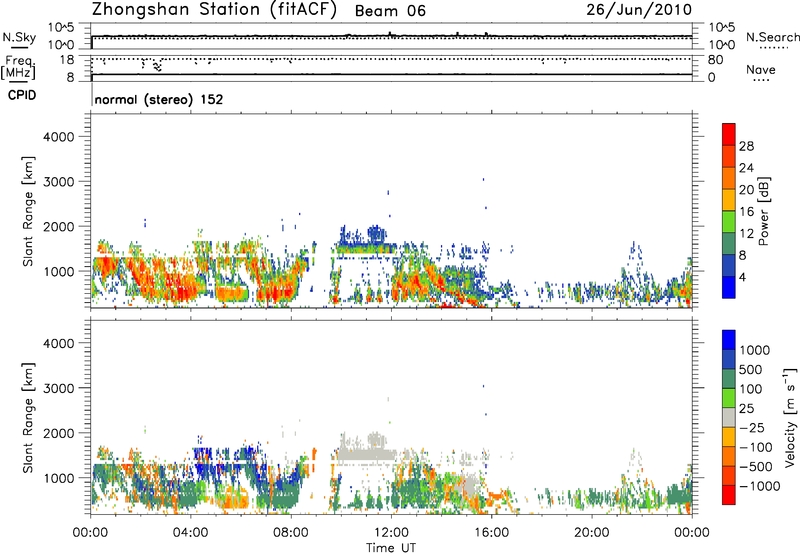Click the 'N.Sky' legend label
This screenshot has height=554, width=800.
tap(19, 37)
